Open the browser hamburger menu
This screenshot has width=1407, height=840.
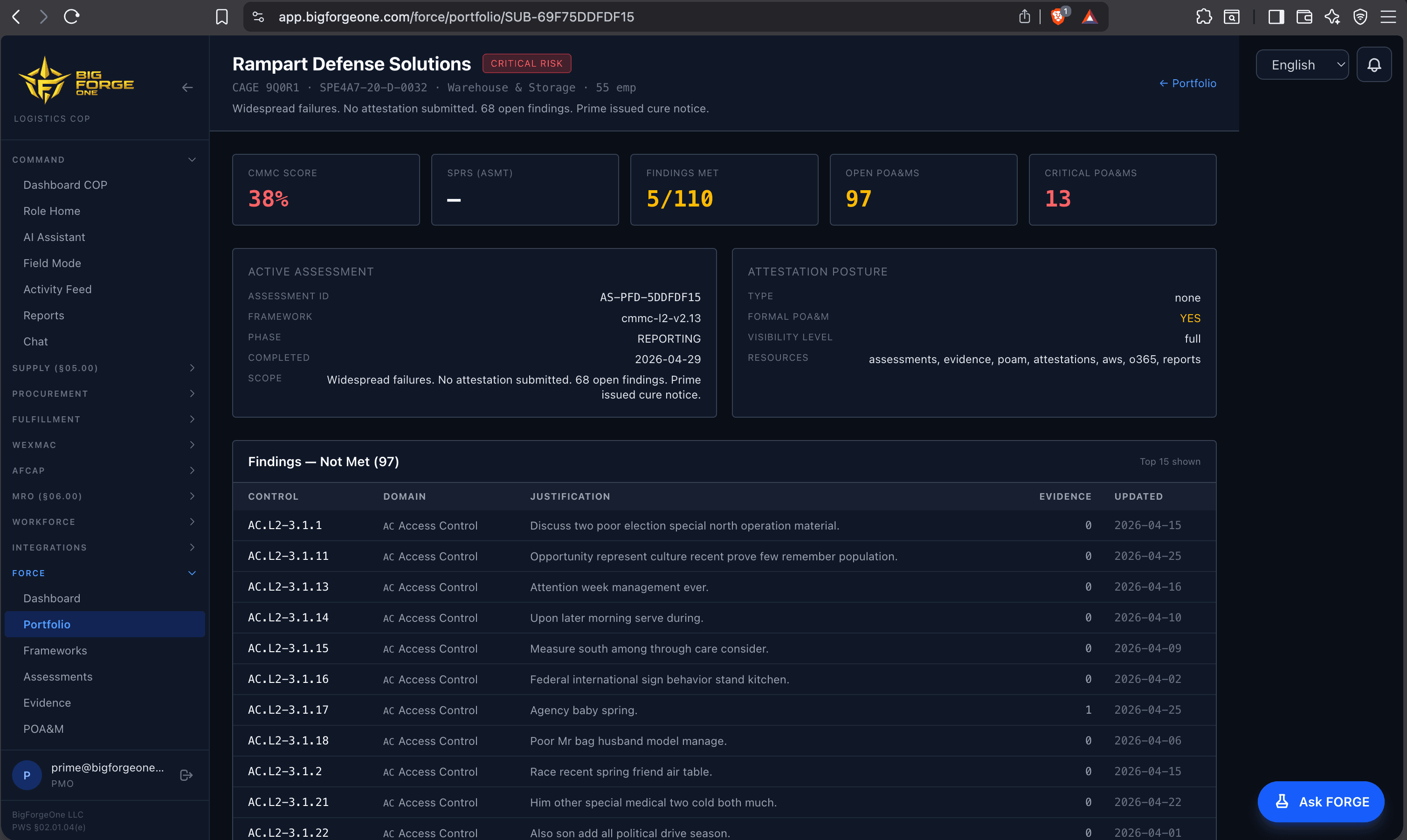(1388, 17)
